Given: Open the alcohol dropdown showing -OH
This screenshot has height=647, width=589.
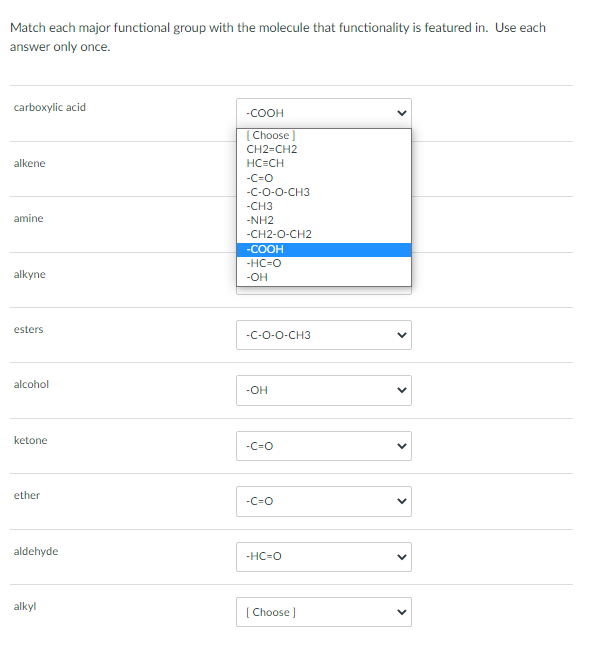Looking at the screenshot, I should pyautogui.click(x=324, y=390).
